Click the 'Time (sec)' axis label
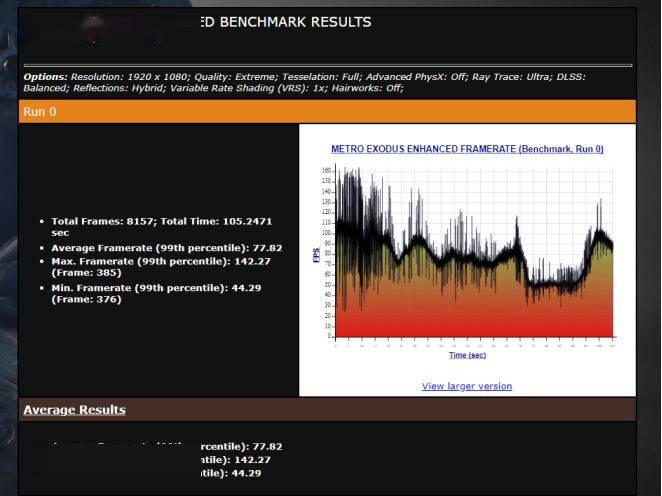Viewport: 662px width, 496px height. click(x=467, y=355)
